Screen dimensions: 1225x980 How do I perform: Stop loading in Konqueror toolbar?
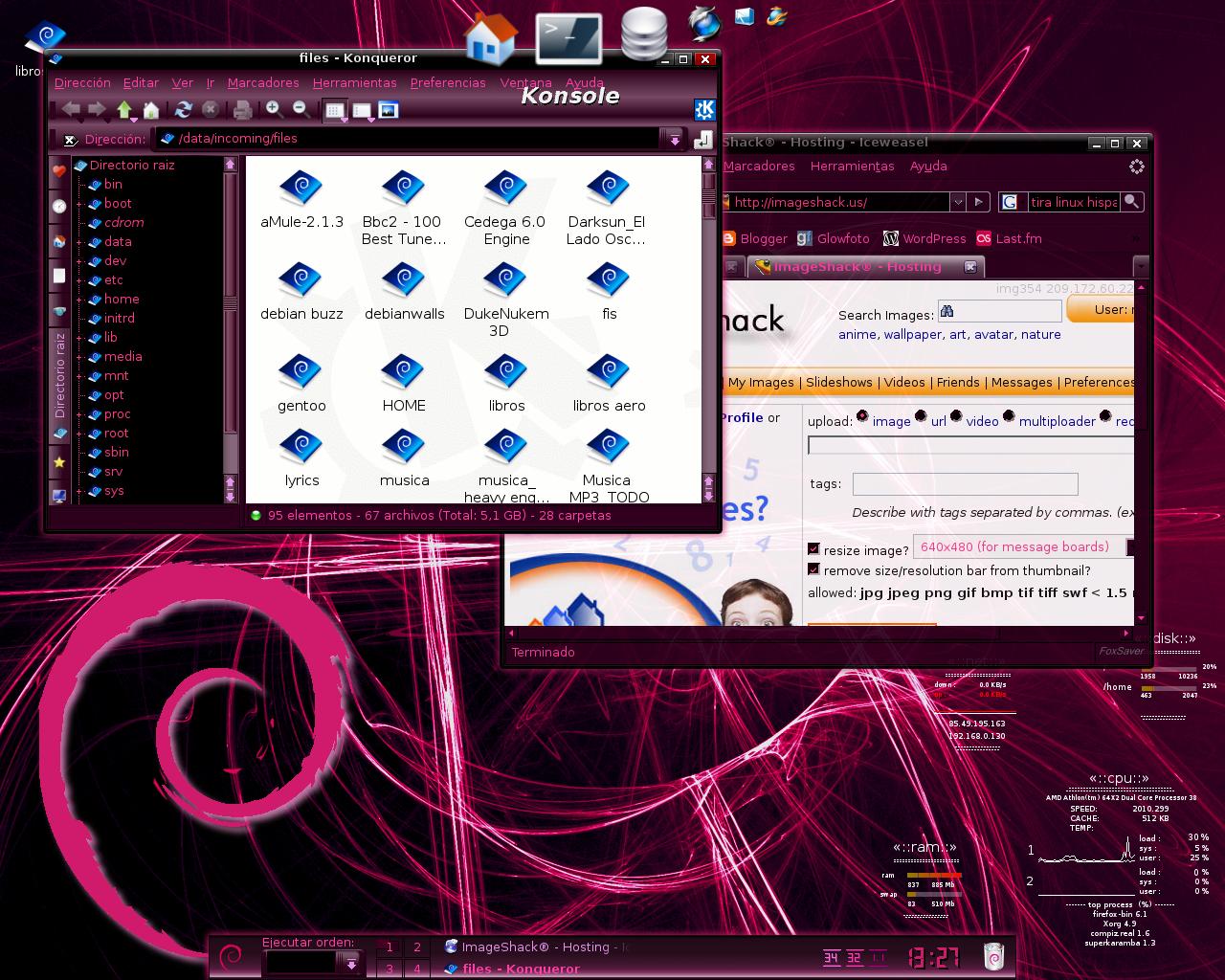(x=211, y=110)
